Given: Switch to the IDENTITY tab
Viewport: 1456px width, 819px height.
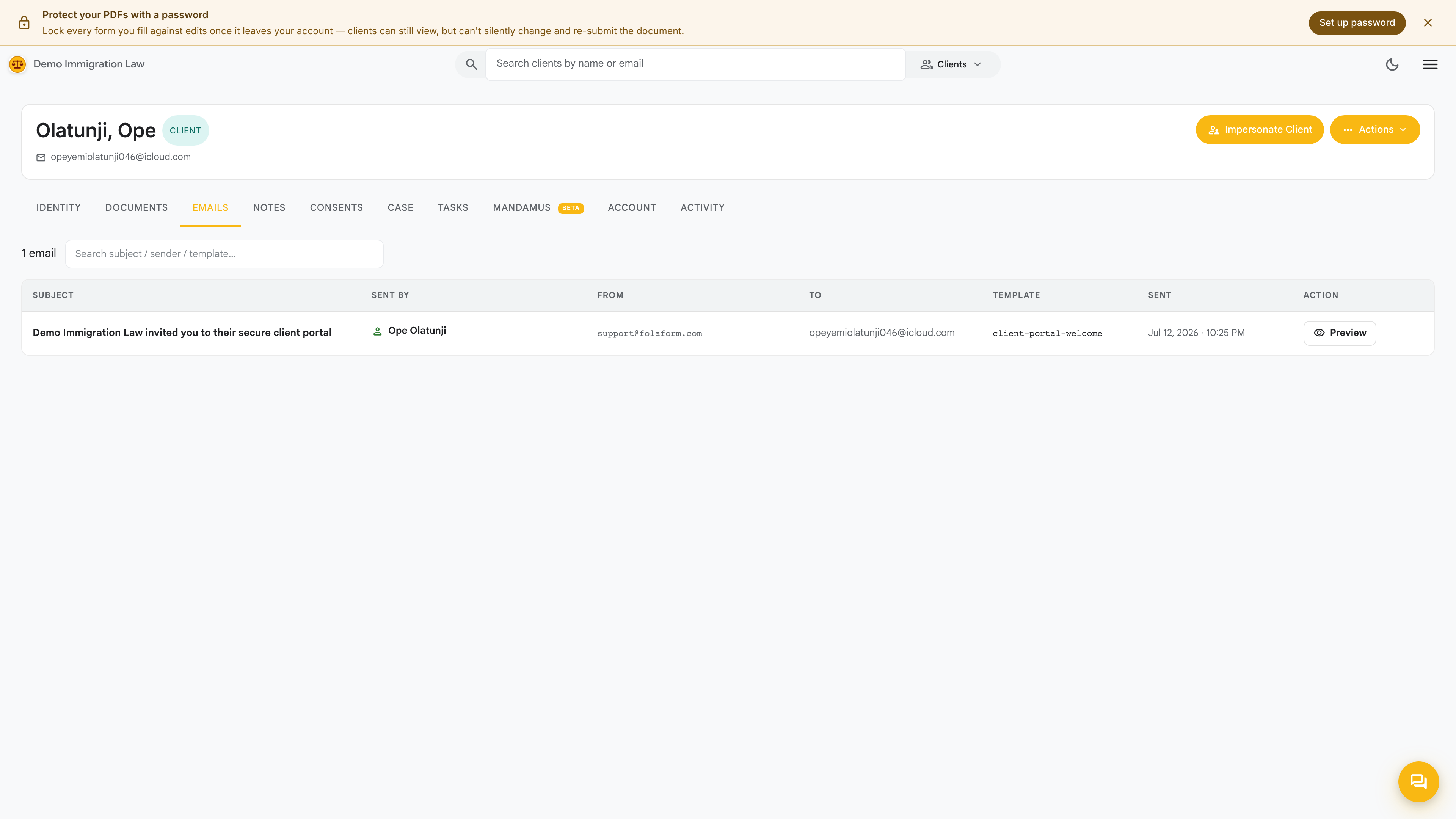Looking at the screenshot, I should (59, 208).
